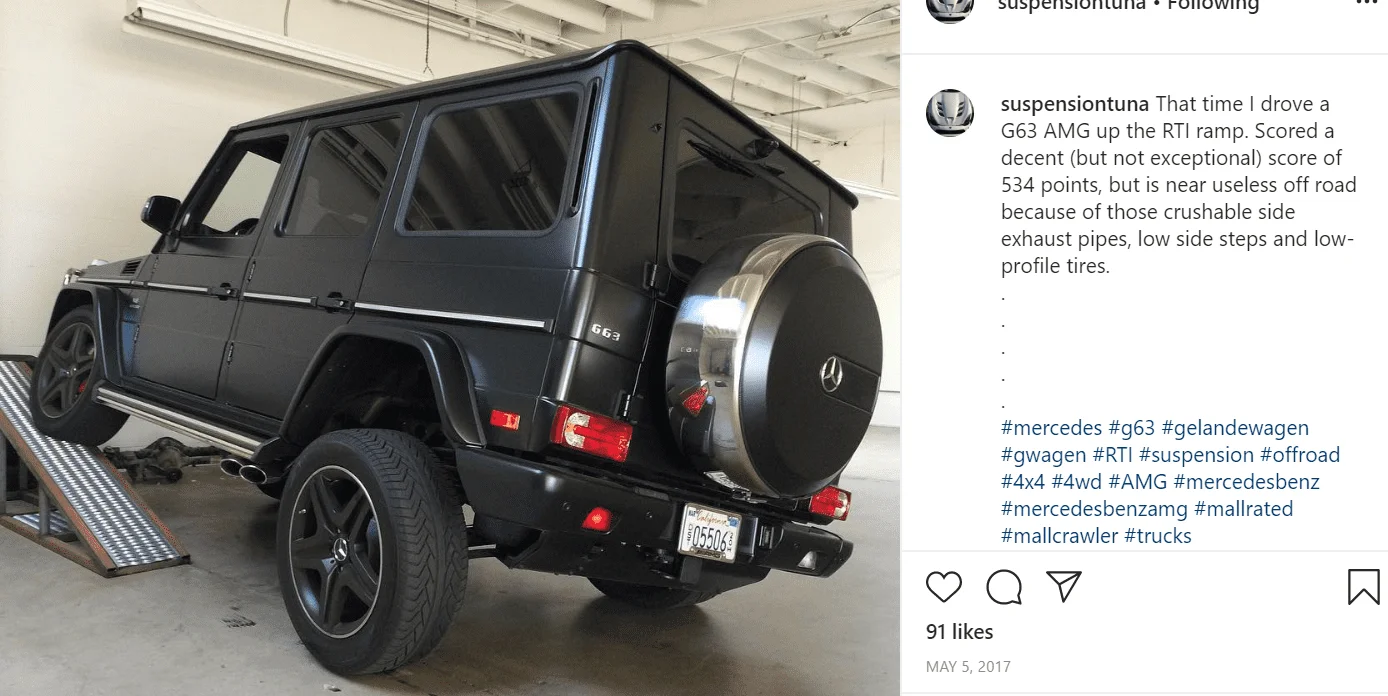Open #g63 hashtag

(x=1132, y=428)
